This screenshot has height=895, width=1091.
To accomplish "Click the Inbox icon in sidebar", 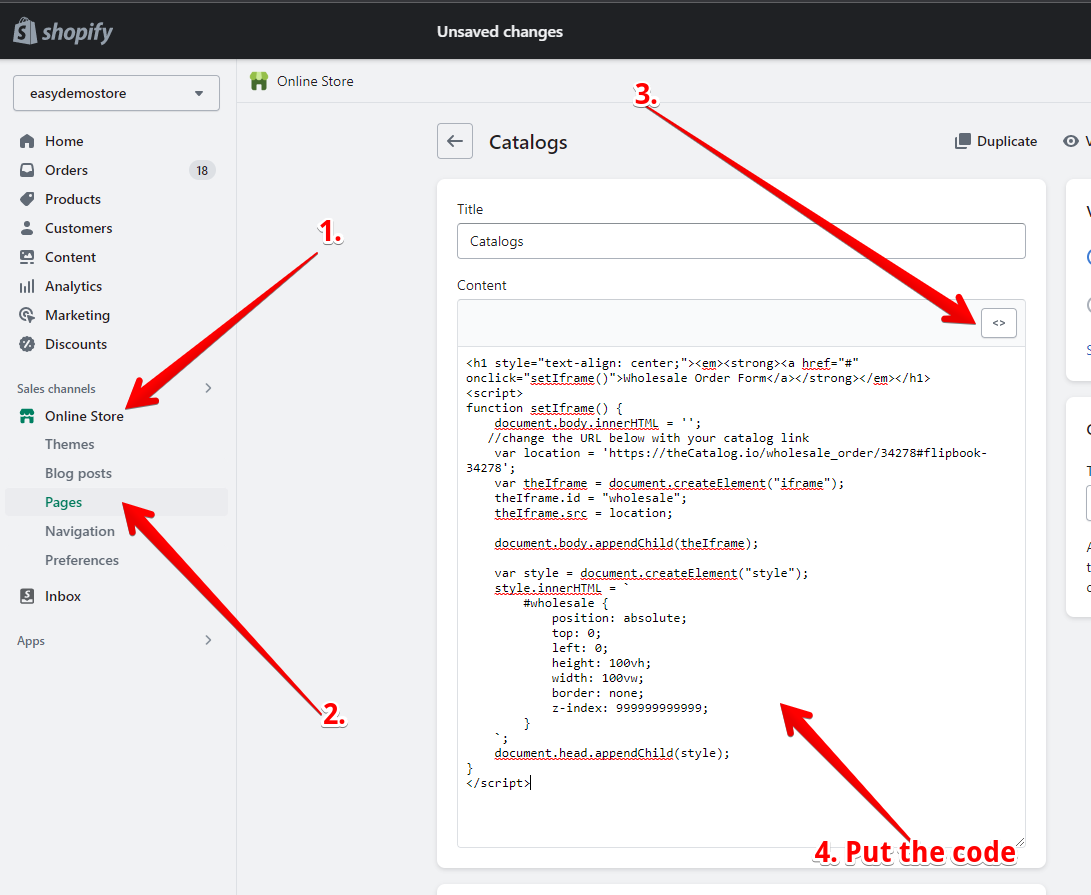I will (27, 596).
